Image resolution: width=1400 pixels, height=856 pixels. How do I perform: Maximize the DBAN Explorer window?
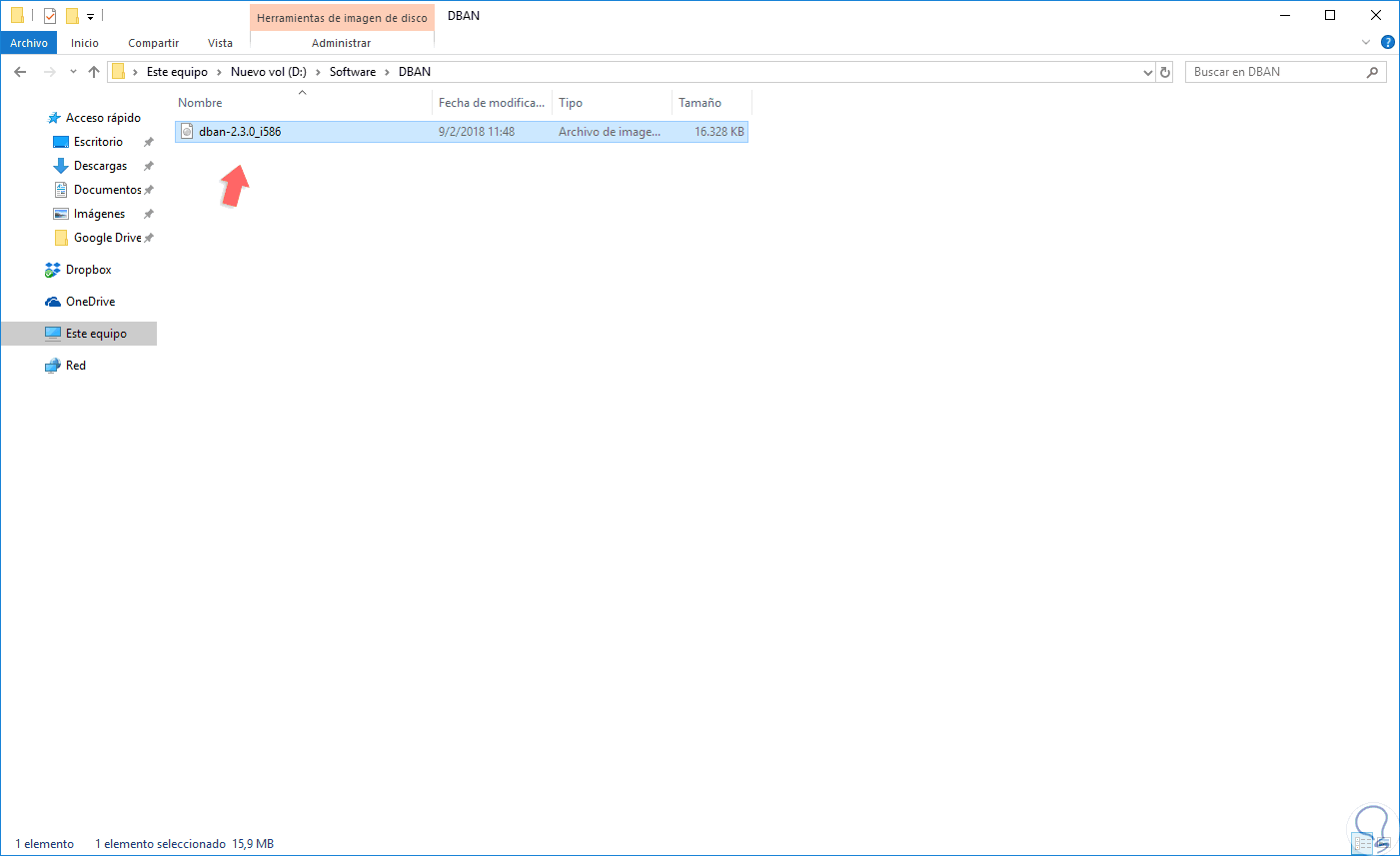(x=1330, y=16)
